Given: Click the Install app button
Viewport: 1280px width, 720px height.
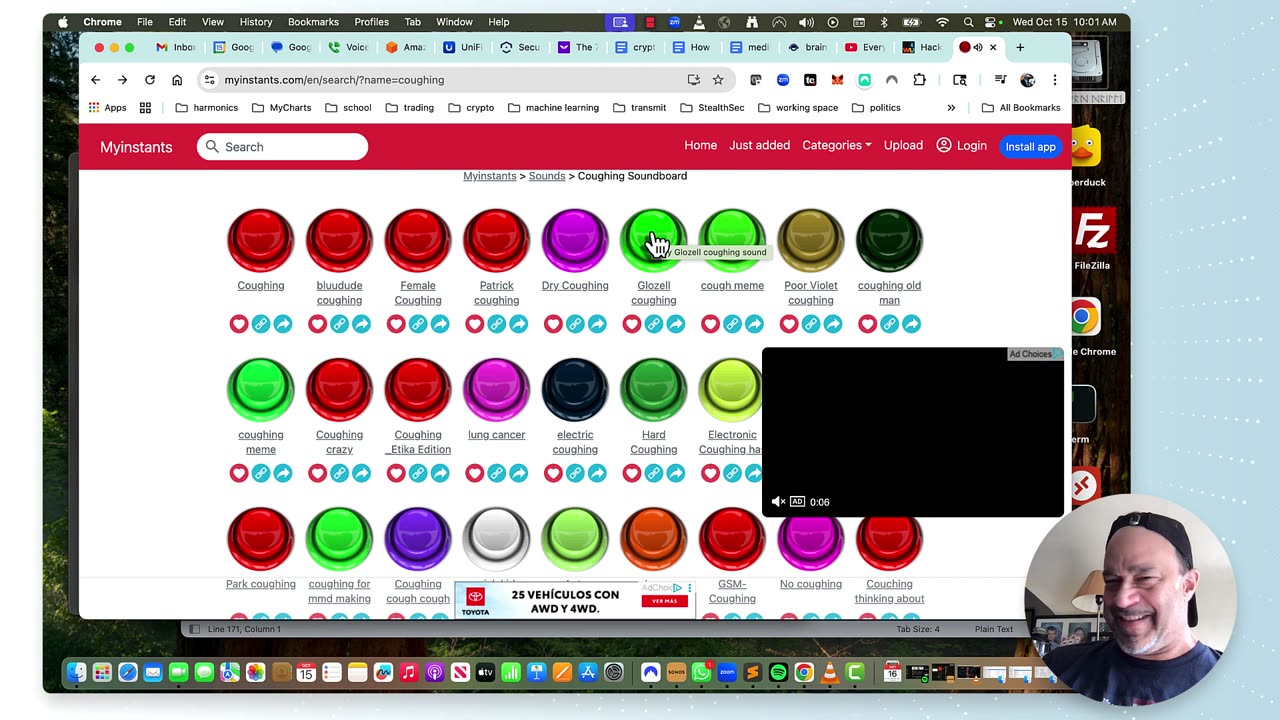Looking at the screenshot, I should coord(1030,146).
